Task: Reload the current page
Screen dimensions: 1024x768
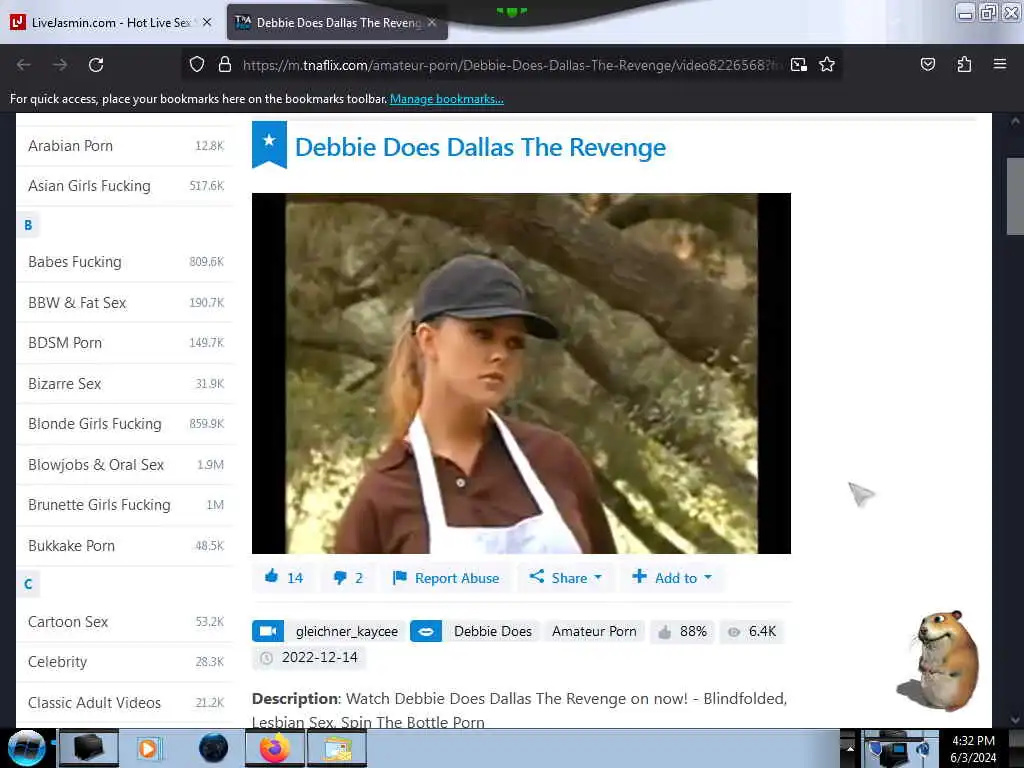Action: (x=96, y=65)
